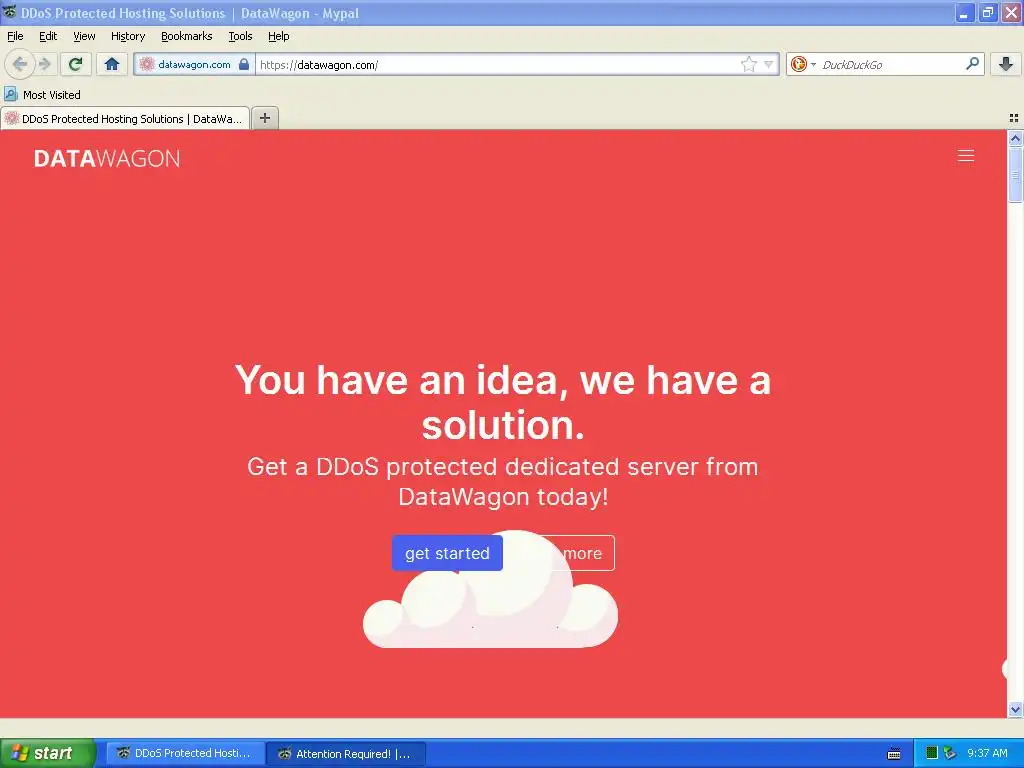This screenshot has width=1024, height=768.
Task: Go back with the back arrow button
Action: pos(19,64)
